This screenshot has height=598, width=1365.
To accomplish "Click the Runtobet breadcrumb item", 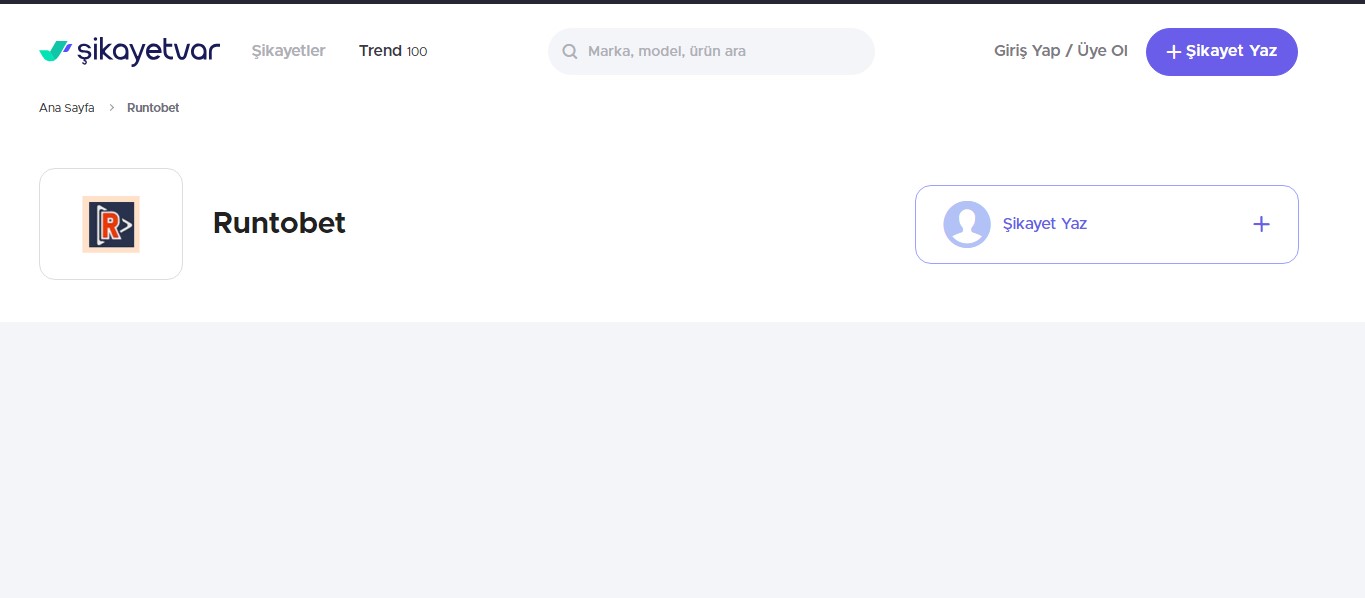I will point(153,108).
